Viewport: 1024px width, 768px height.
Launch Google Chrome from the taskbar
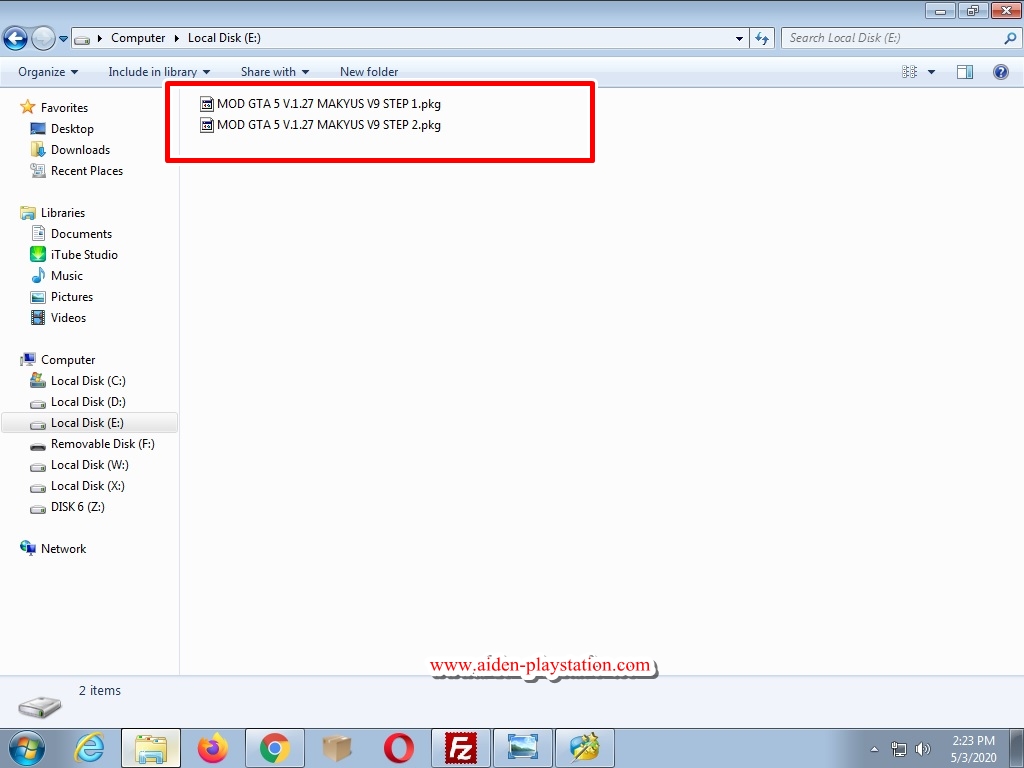[x=275, y=748]
